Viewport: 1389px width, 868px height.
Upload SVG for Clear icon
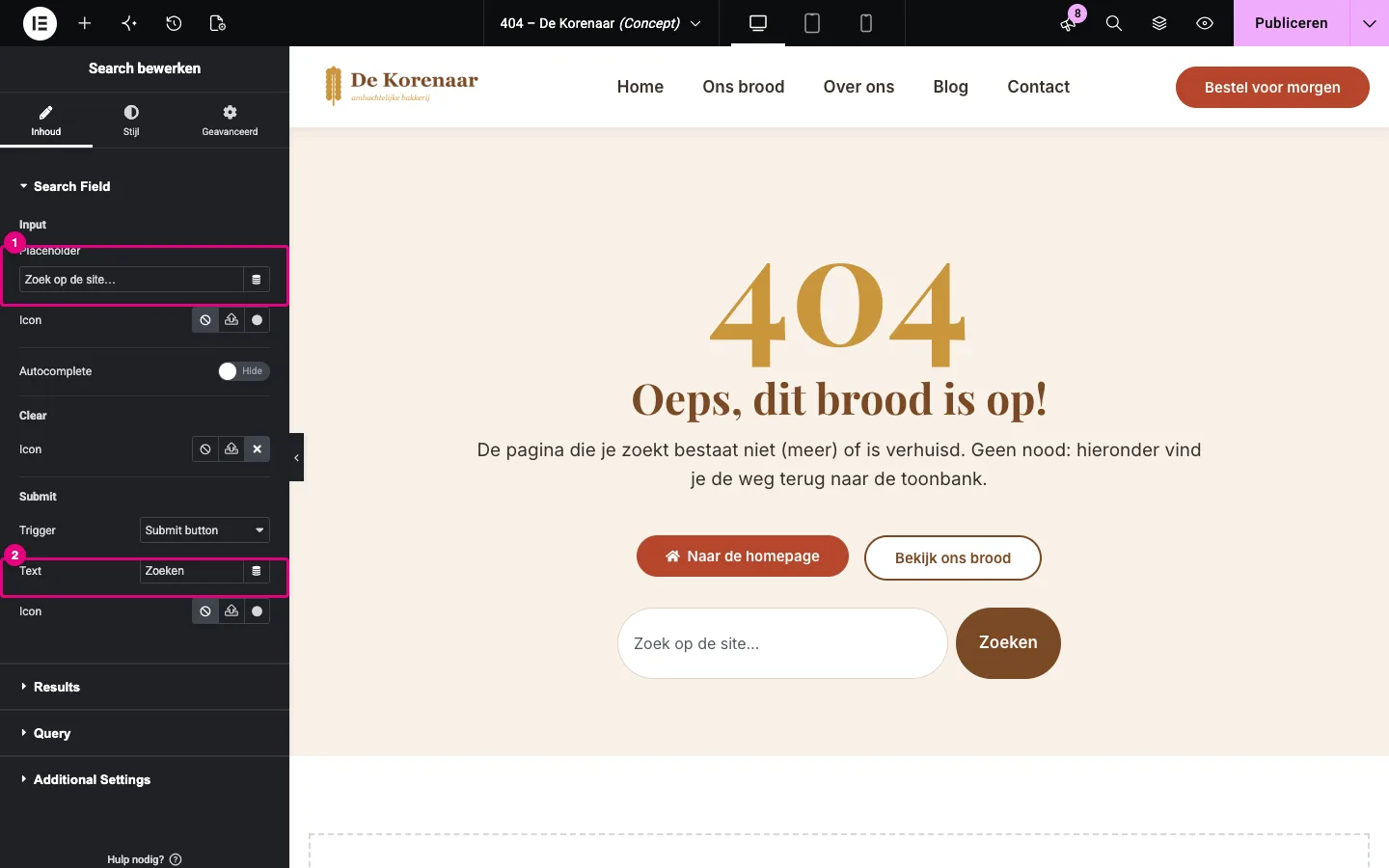pyautogui.click(x=231, y=449)
